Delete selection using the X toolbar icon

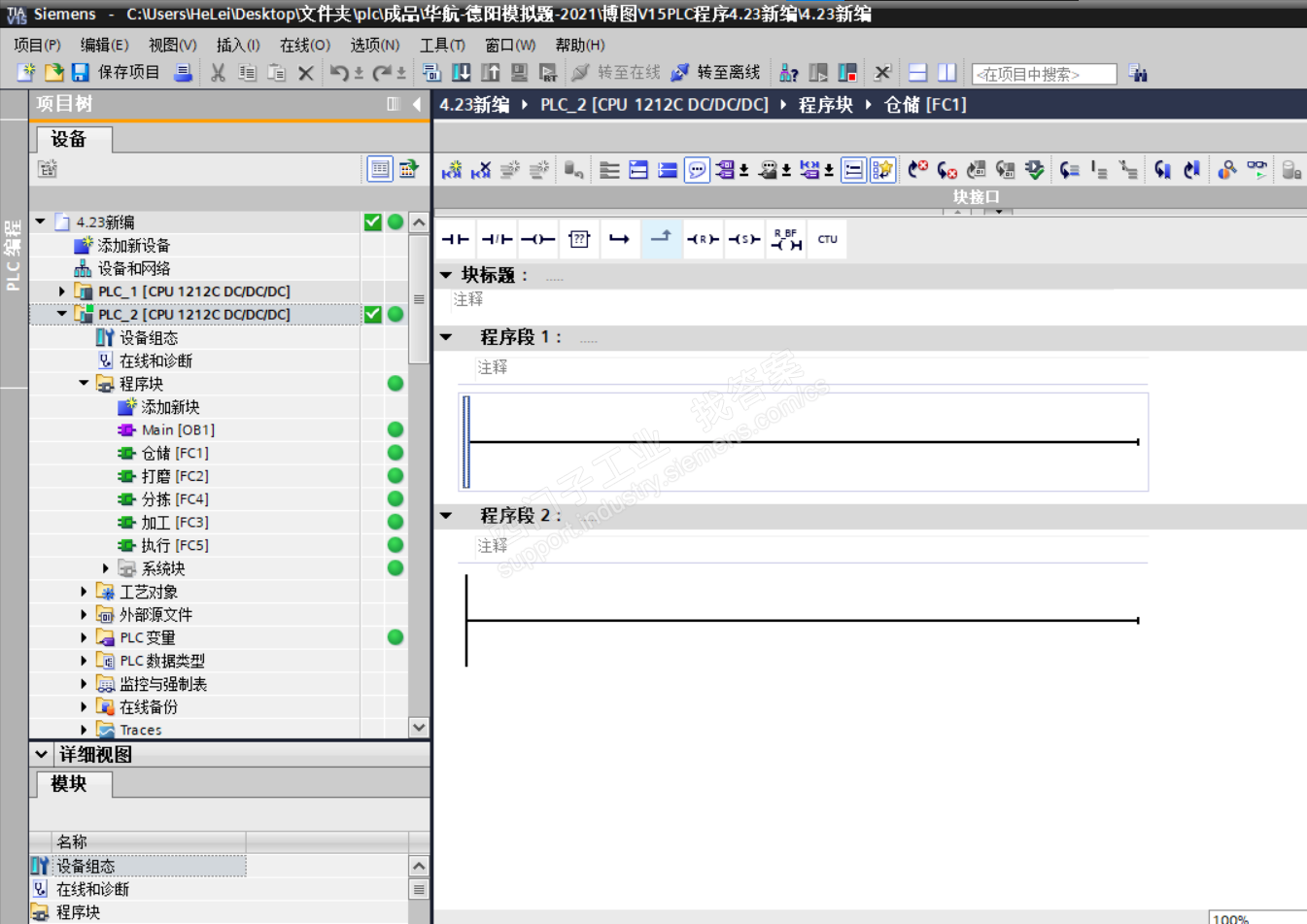coord(305,73)
